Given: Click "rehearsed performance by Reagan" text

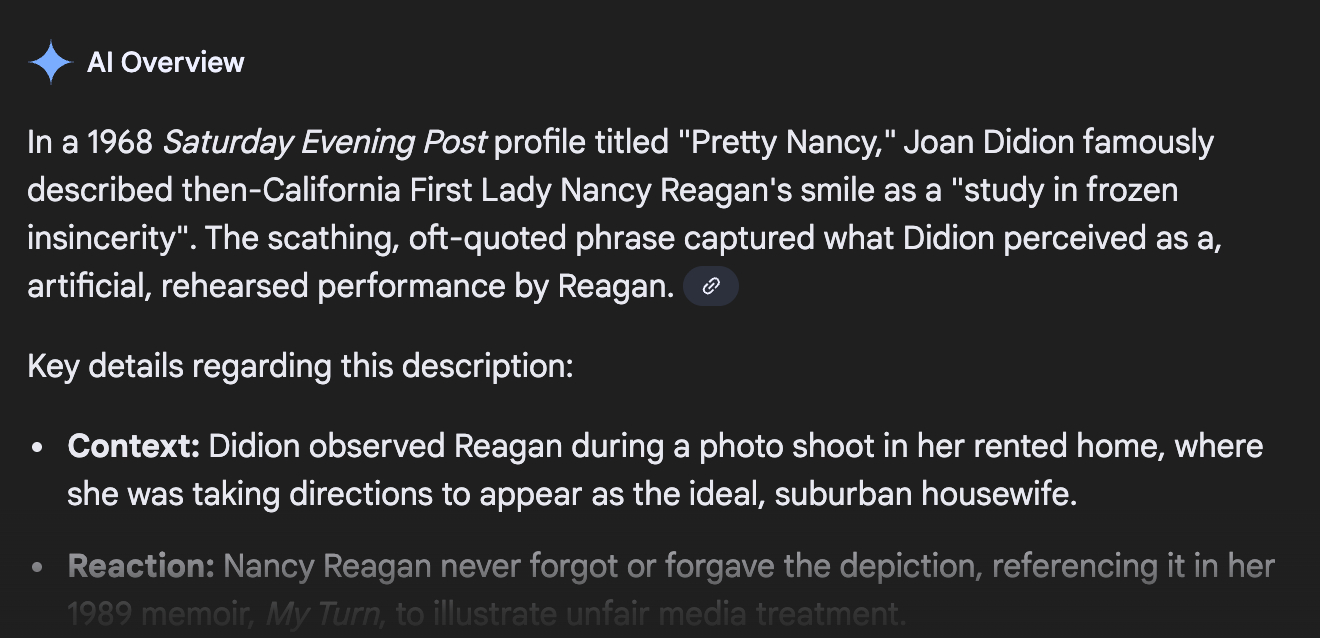Looking at the screenshot, I should pyautogui.click(x=417, y=287).
